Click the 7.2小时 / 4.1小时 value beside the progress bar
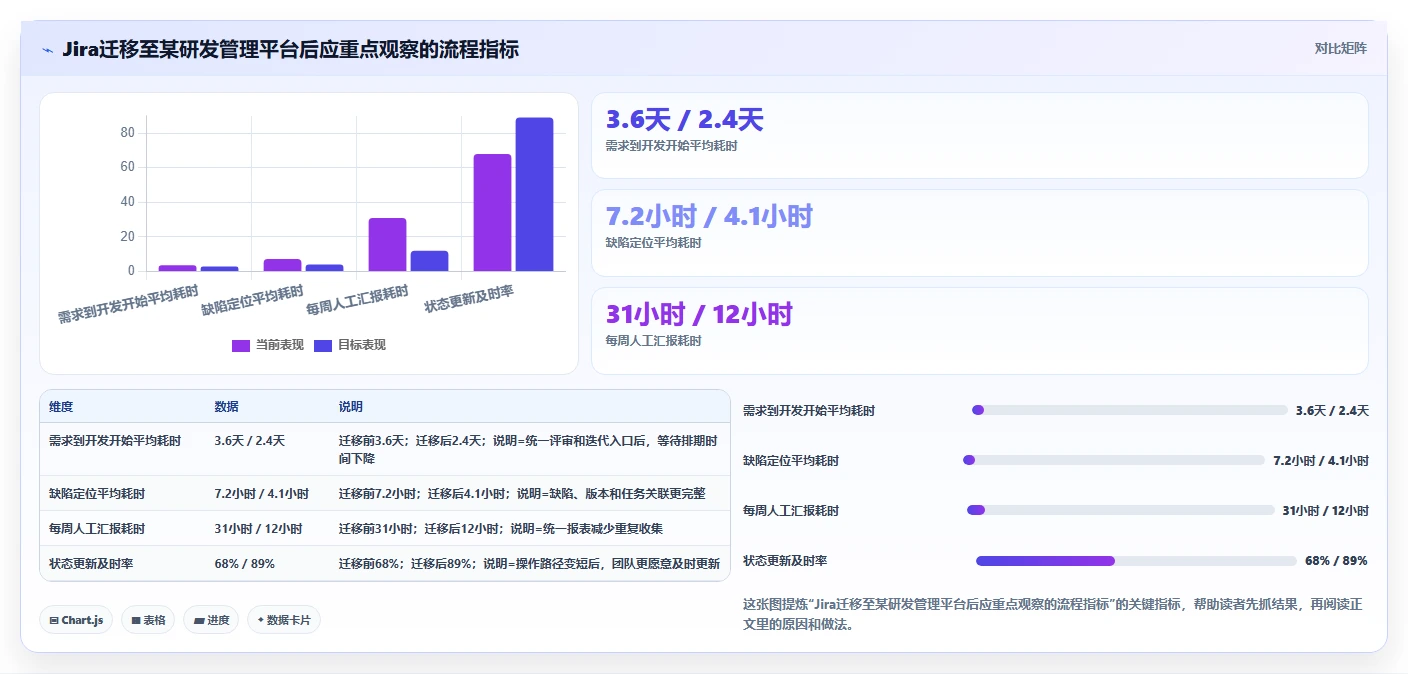 (1321, 461)
